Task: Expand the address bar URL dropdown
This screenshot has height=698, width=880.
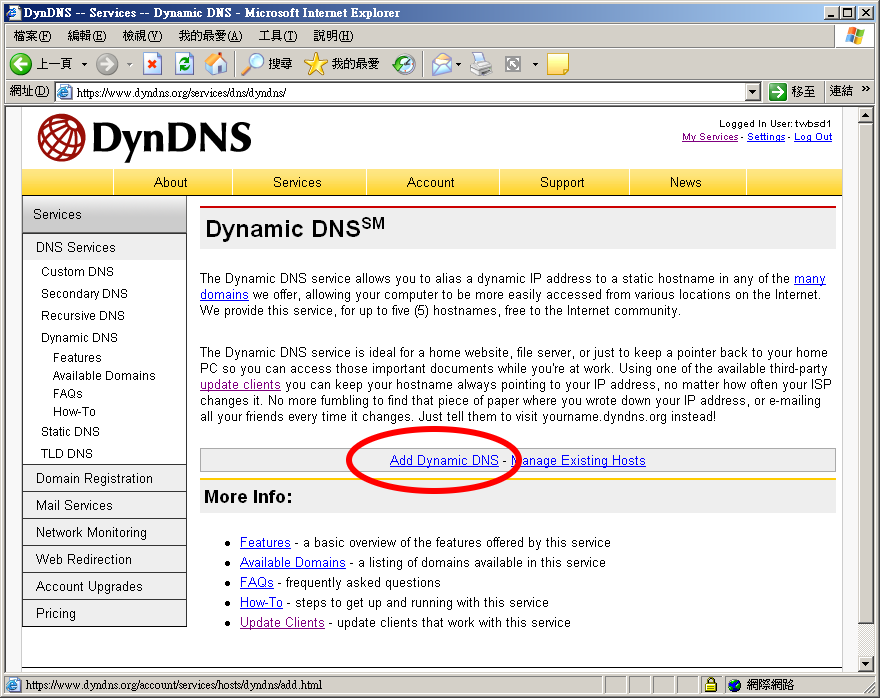Action: pos(753,92)
